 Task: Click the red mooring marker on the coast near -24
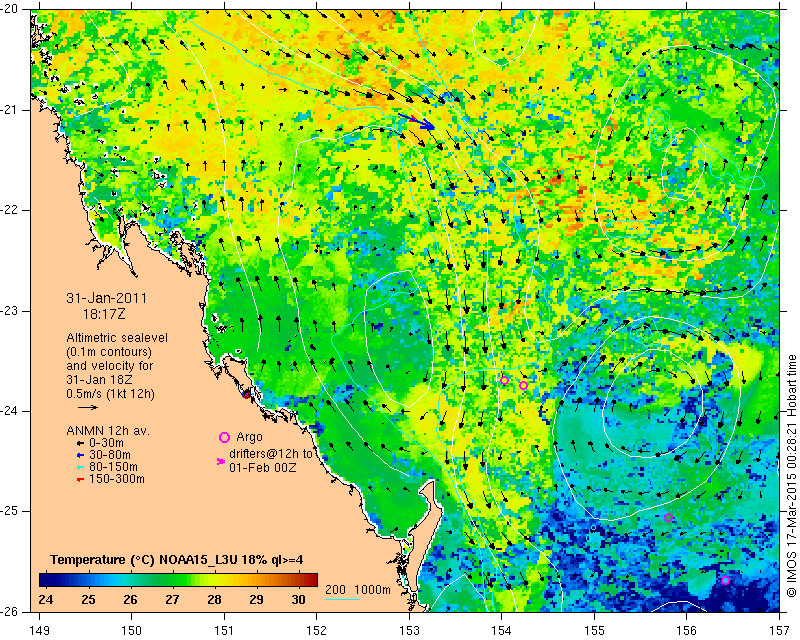(x=246, y=395)
